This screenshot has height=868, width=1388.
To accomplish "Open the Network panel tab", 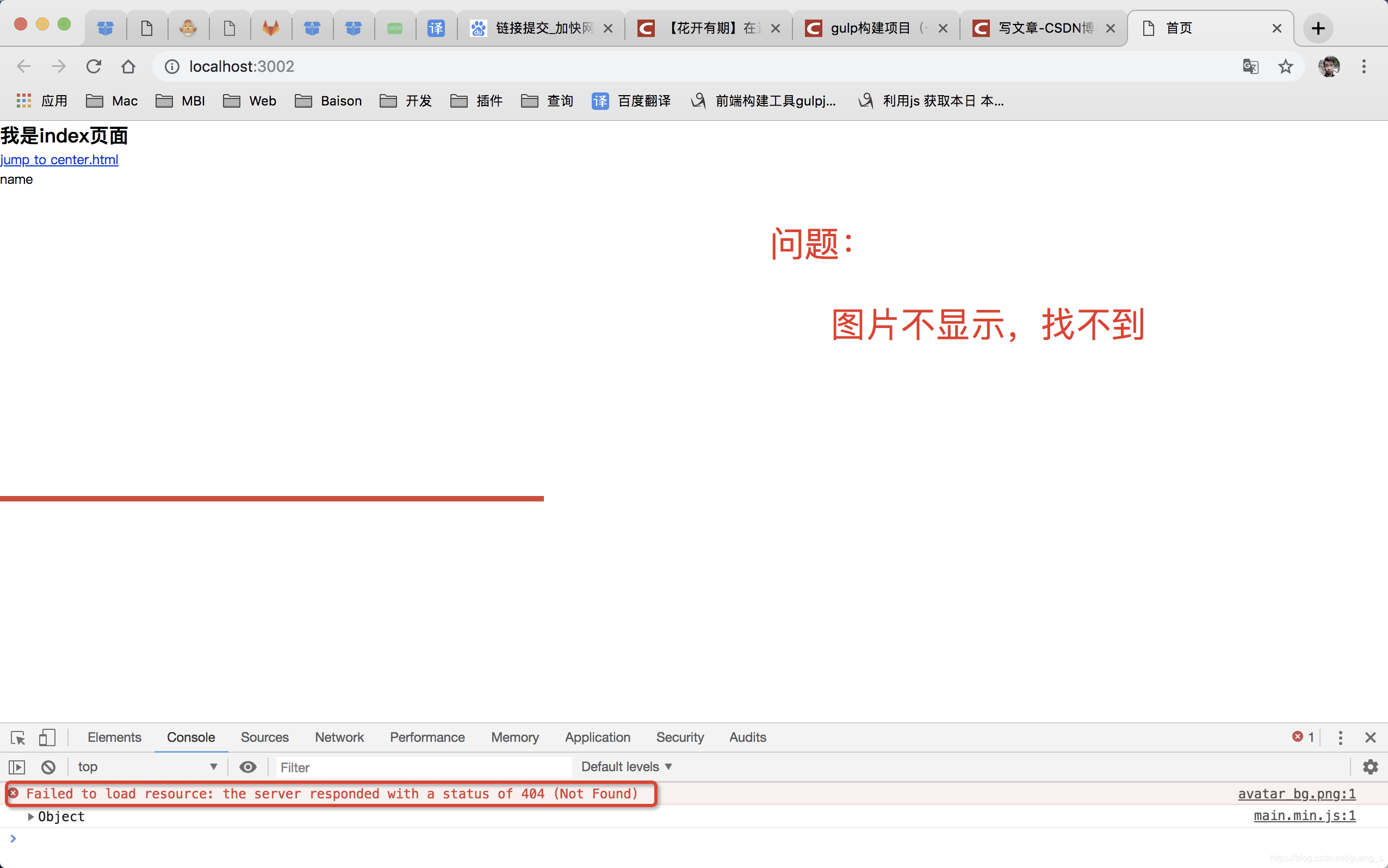I will (x=339, y=737).
